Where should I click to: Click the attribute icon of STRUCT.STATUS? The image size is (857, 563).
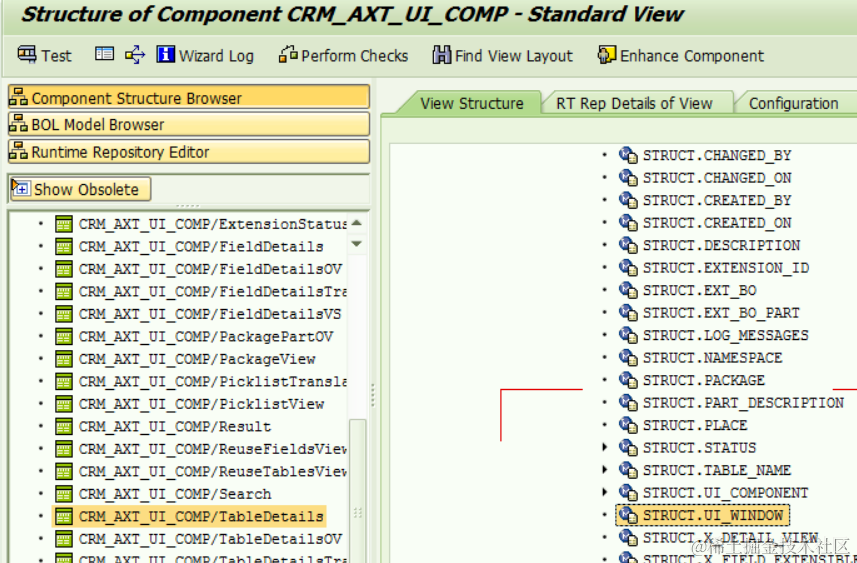(628, 447)
